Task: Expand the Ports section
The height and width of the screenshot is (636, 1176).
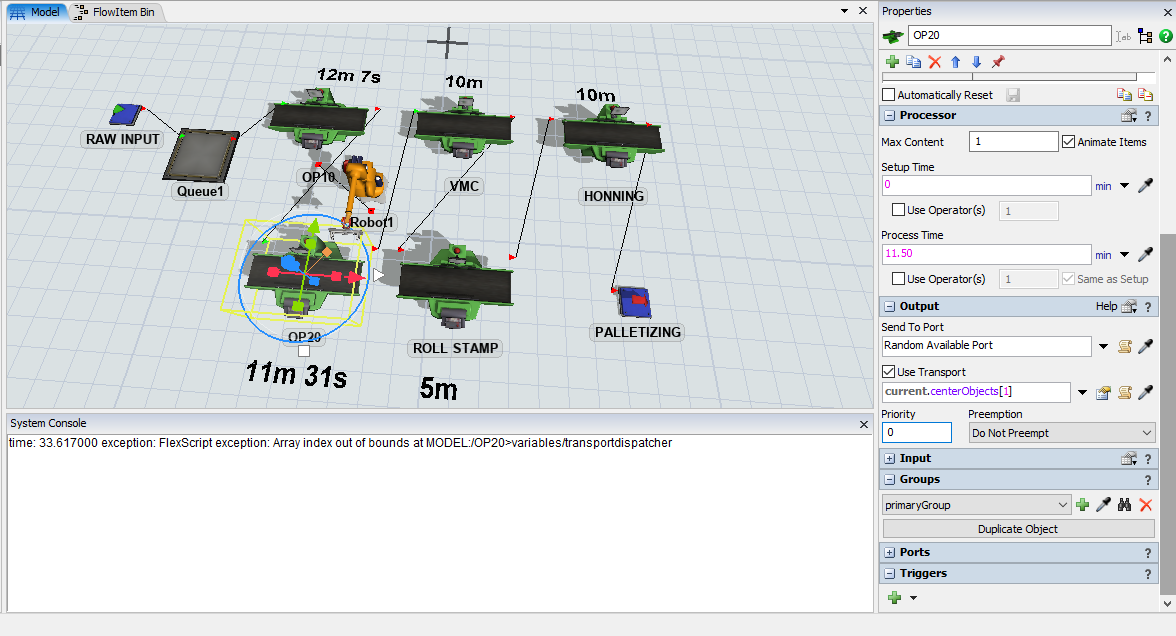Action: tap(890, 552)
